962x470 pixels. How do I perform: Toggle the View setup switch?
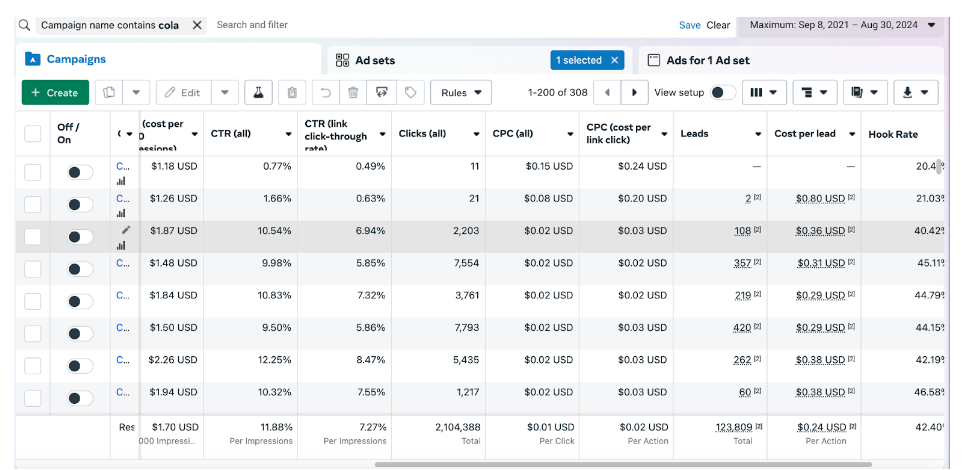723,93
